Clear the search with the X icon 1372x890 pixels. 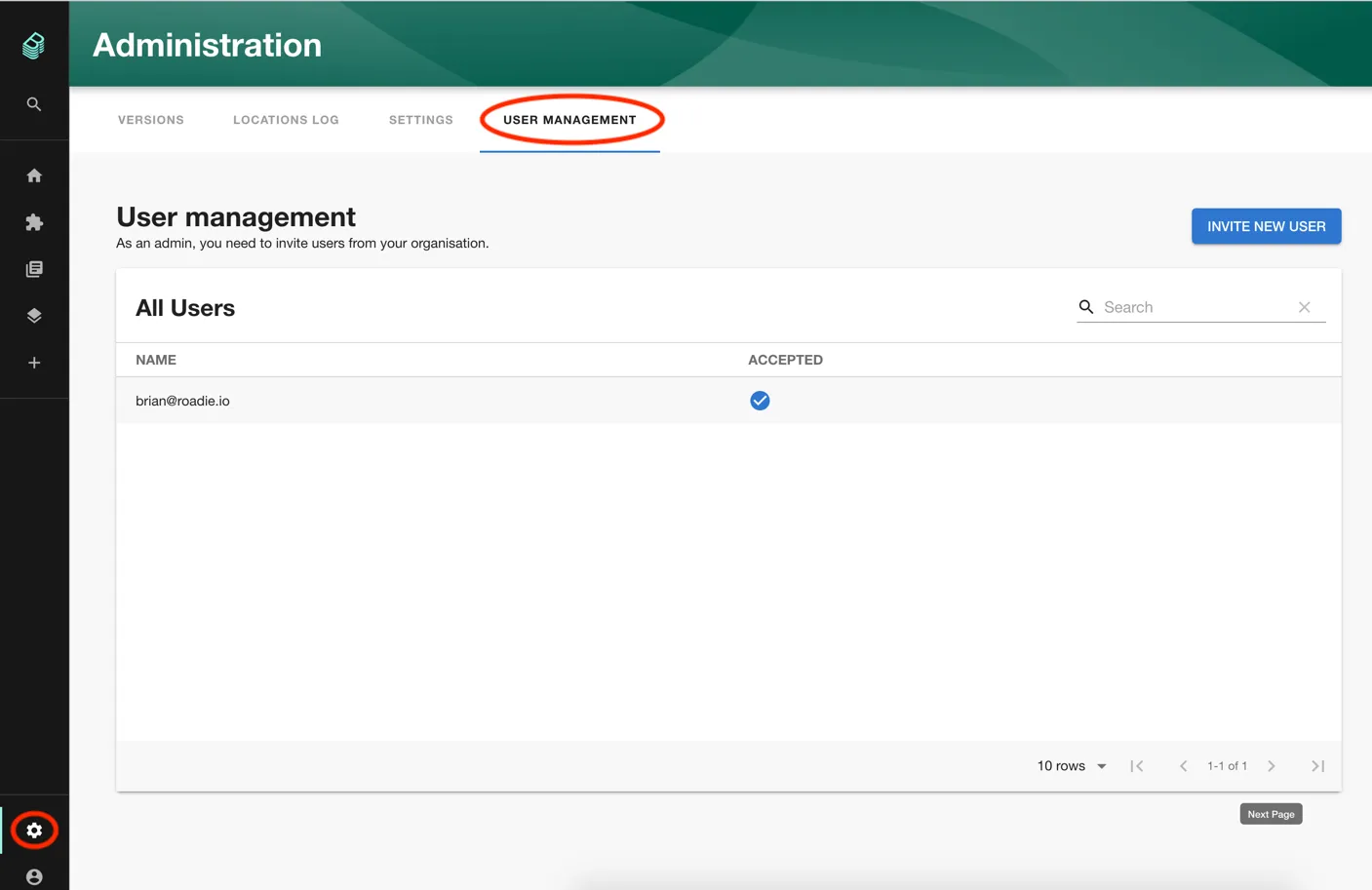pos(1304,306)
